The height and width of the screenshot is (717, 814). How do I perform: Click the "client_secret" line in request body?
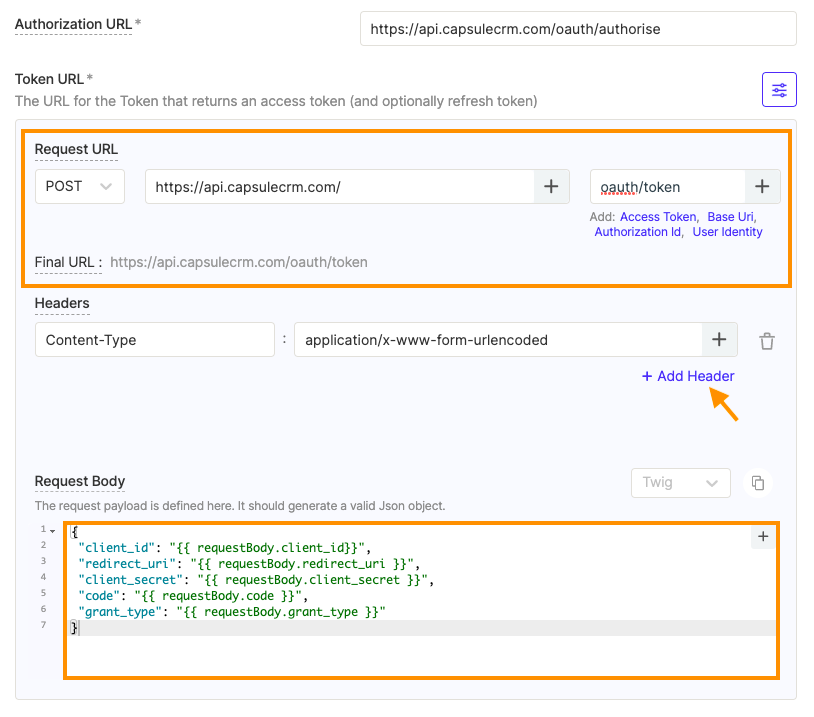tap(255, 580)
